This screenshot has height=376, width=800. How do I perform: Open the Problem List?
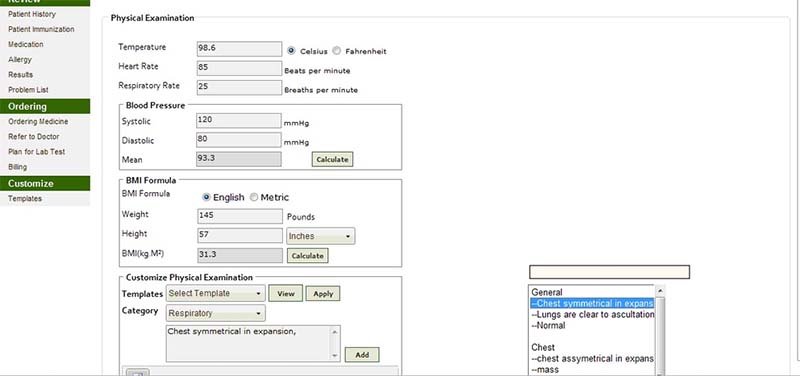point(28,90)
